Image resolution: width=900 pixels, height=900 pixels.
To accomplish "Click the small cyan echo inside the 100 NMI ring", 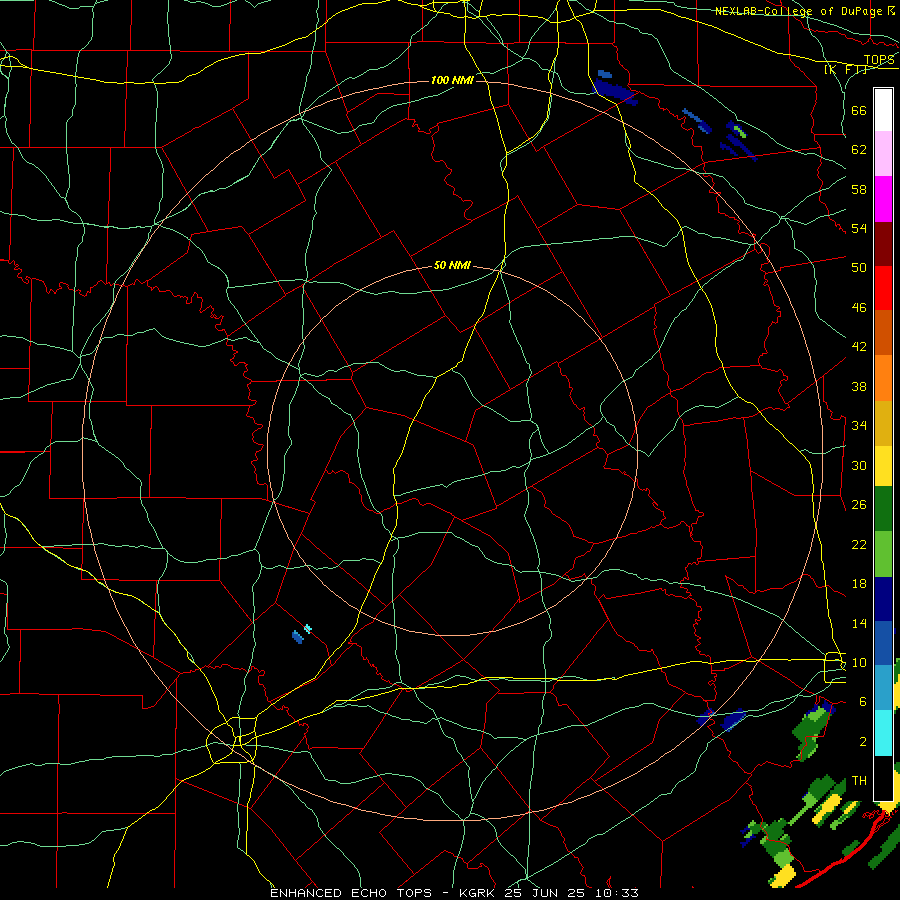I will click(x=308, y=629).
